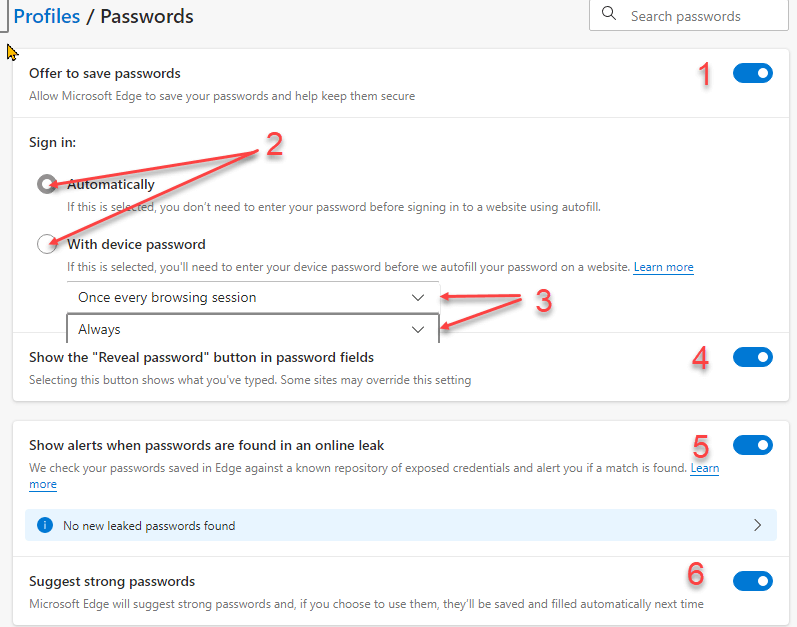Click in the Search passwords field
The height and width of the screenshot is (627, 797).
(x=689, y=16)
